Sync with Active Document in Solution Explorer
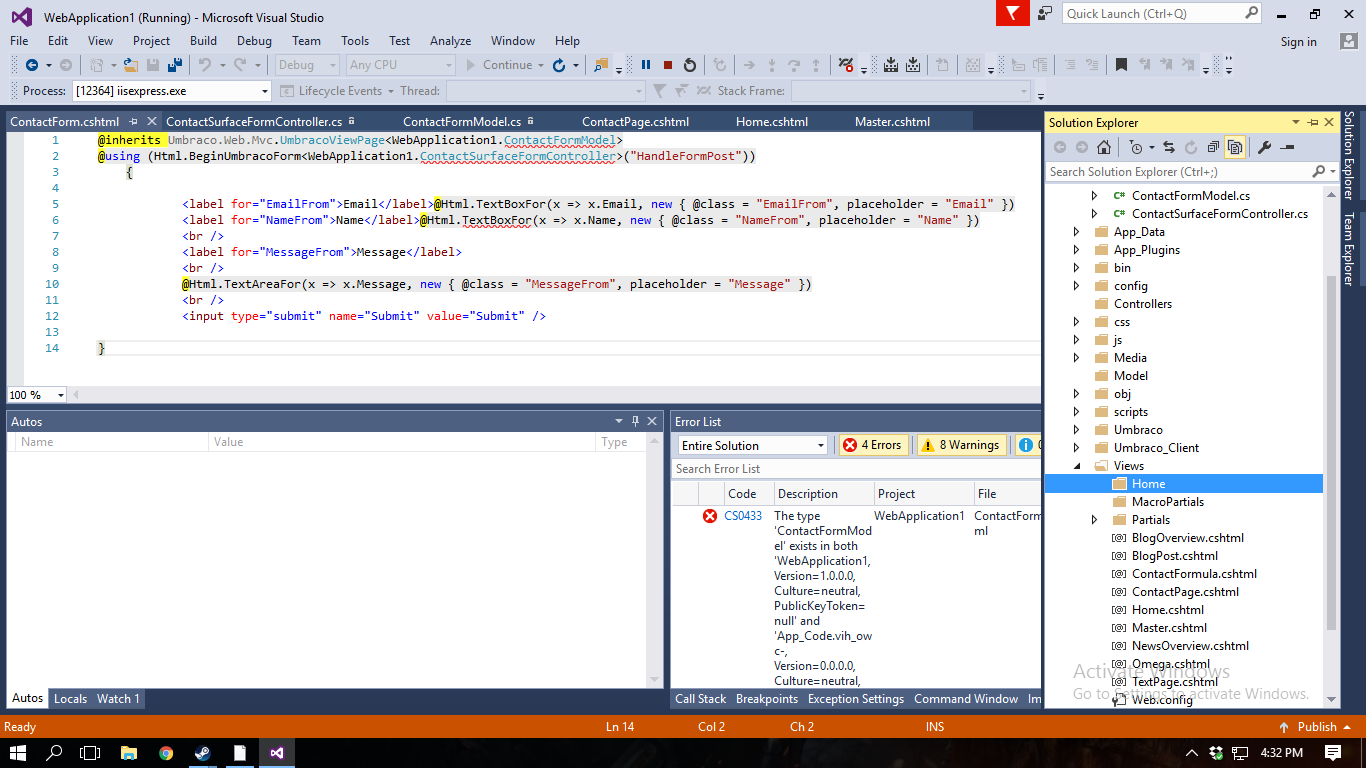1366x768 pixels. coord(1168,148)
